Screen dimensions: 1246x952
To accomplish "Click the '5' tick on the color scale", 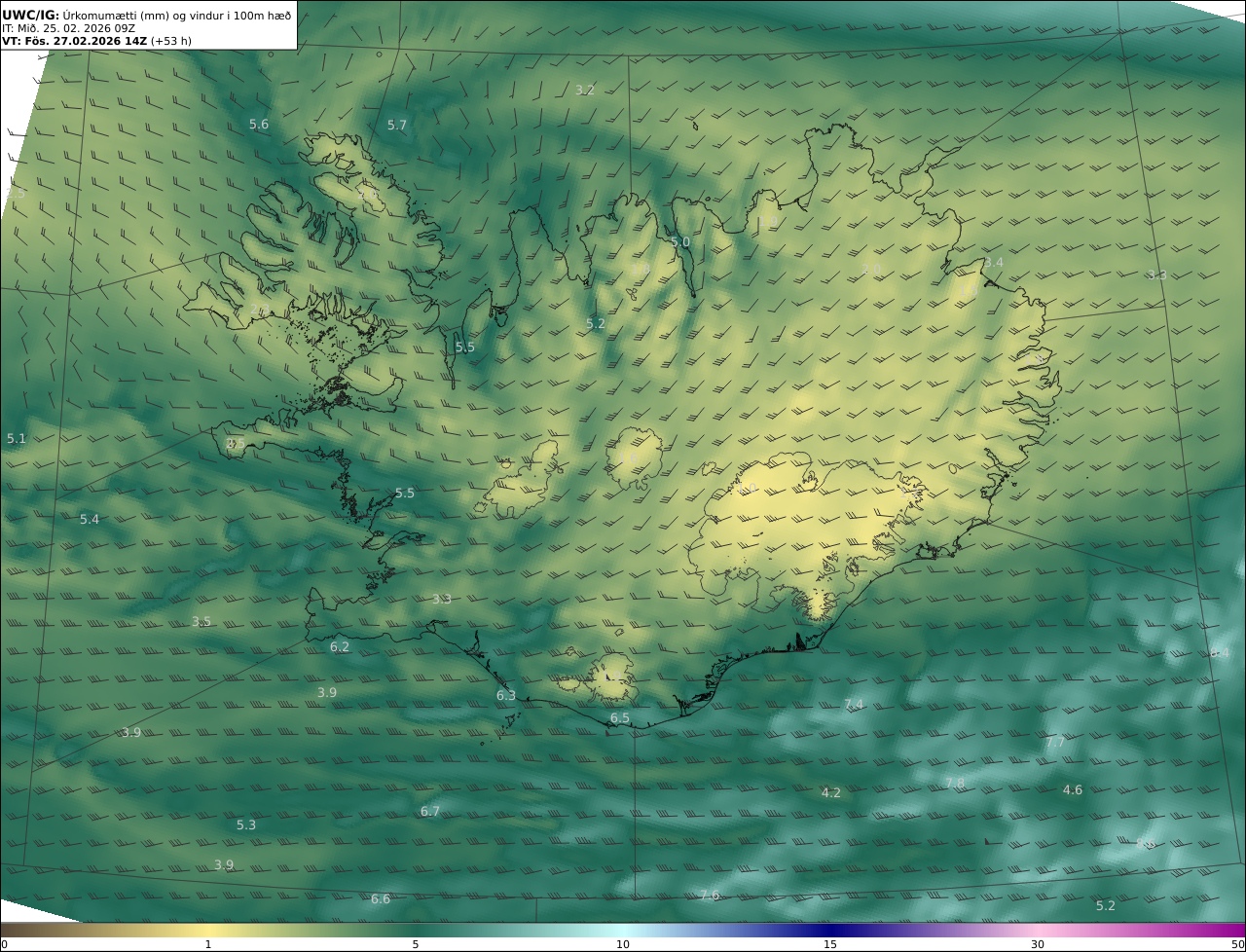I will coord(416,944).
